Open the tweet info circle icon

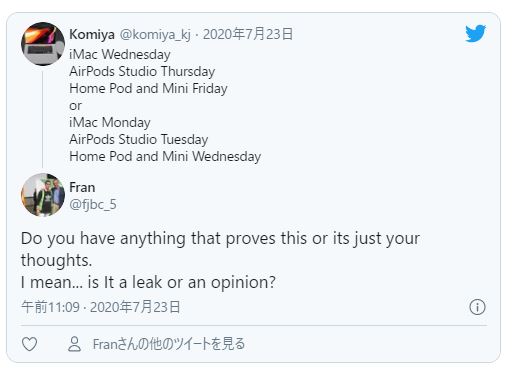coord(477,307)
